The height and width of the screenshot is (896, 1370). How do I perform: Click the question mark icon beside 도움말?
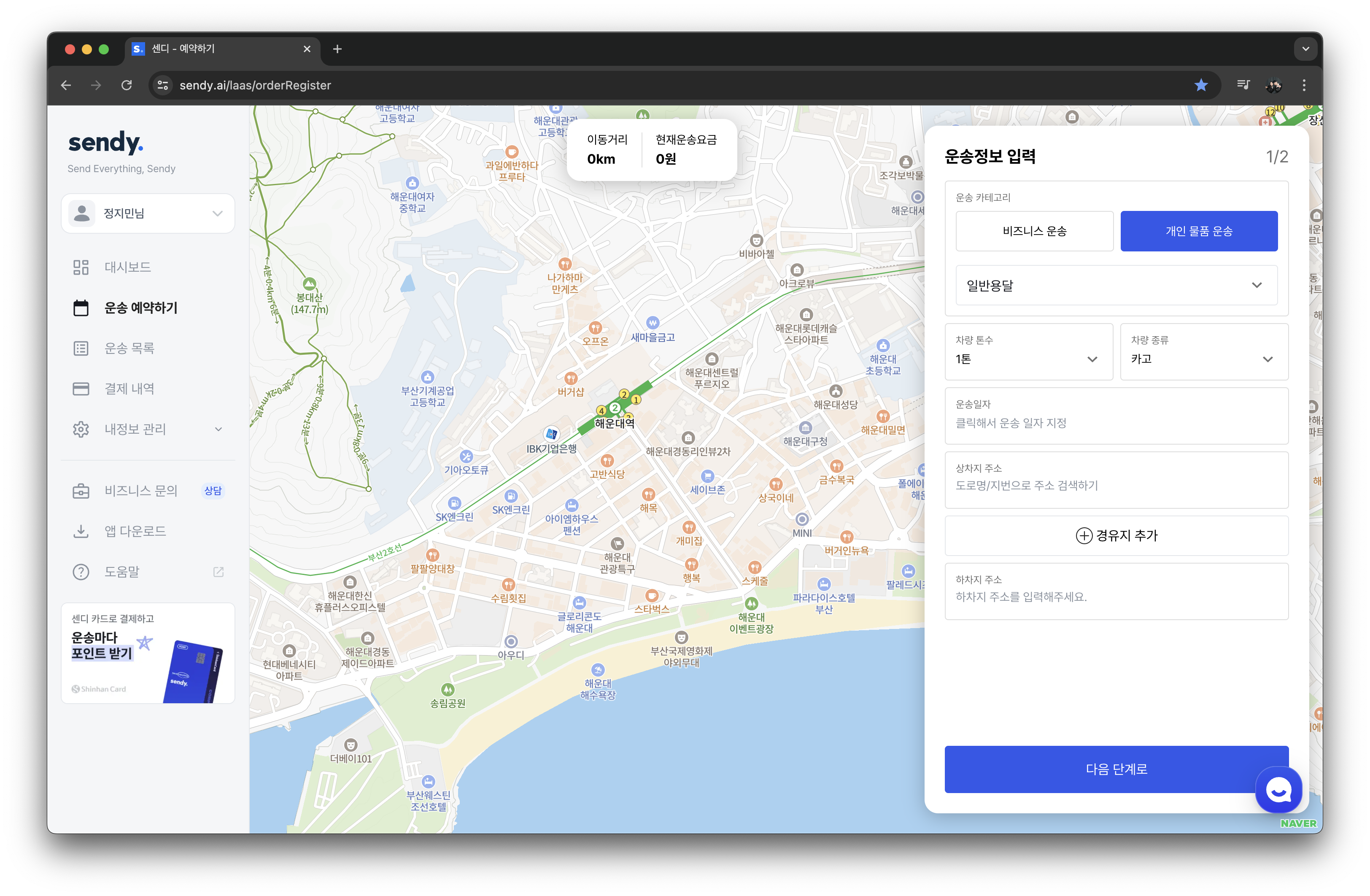tap(81, 572)
